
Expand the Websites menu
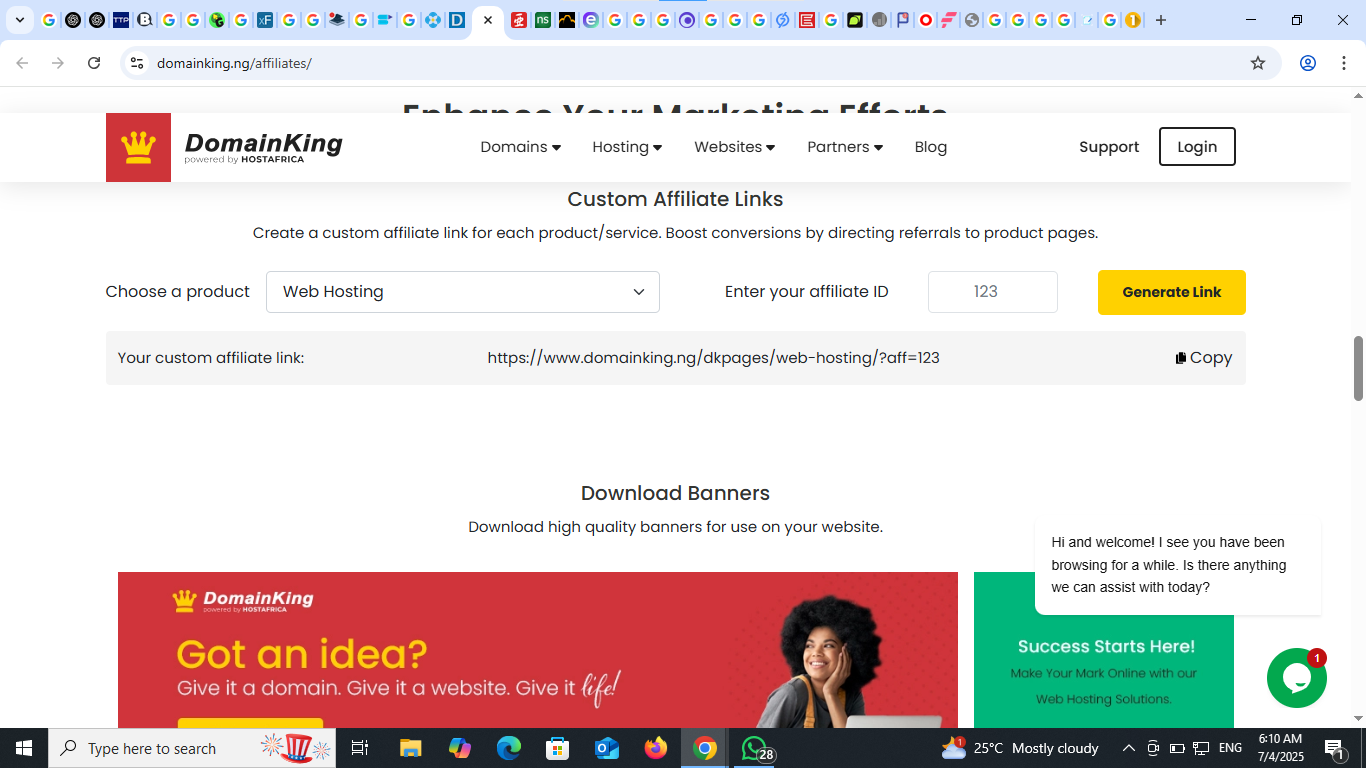point(735,147)
